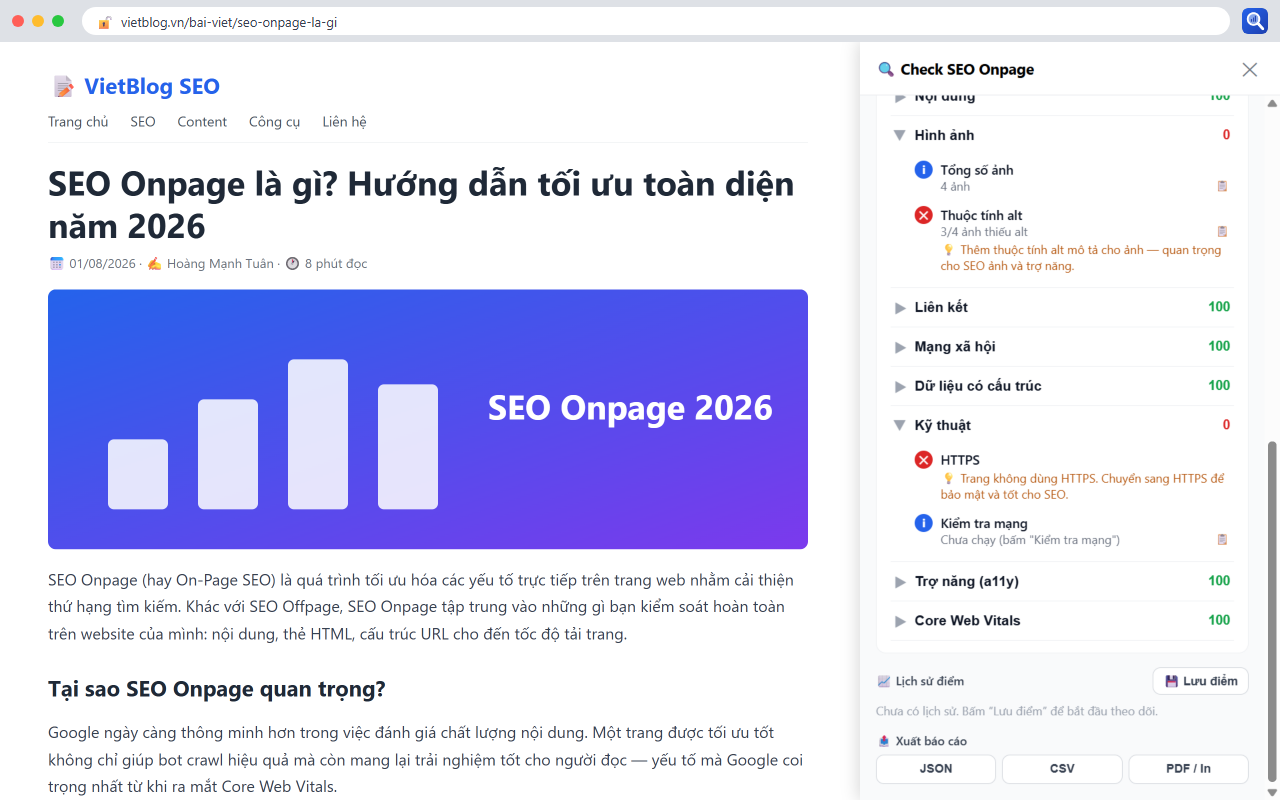Click the SEO panel's vertical scrollbar thumb
The image size is (1280, 800).
(x=1272, y=610)
